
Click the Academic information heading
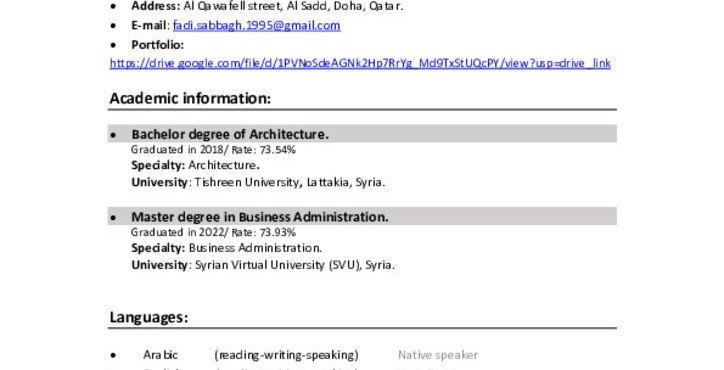(x=190, y=98)
